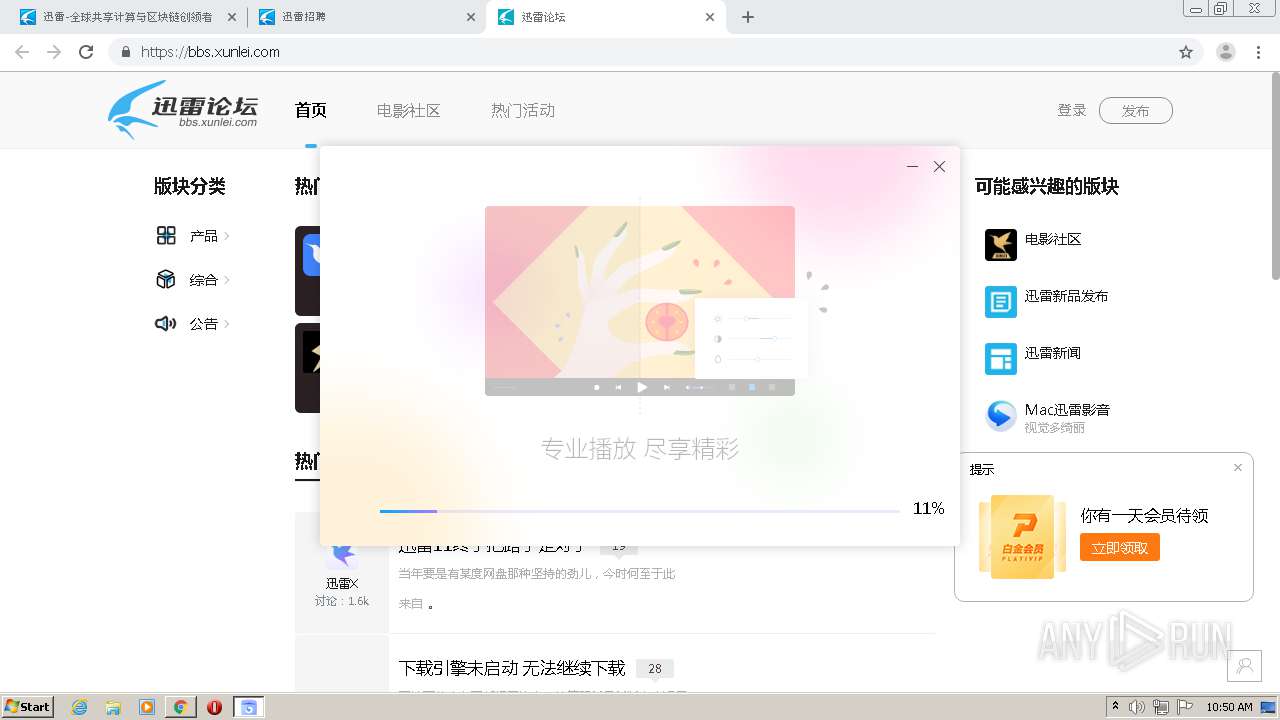Select the 电影社区 nav tab
This screenshot has height=720, width=1280.
click(x=409, y=111)
